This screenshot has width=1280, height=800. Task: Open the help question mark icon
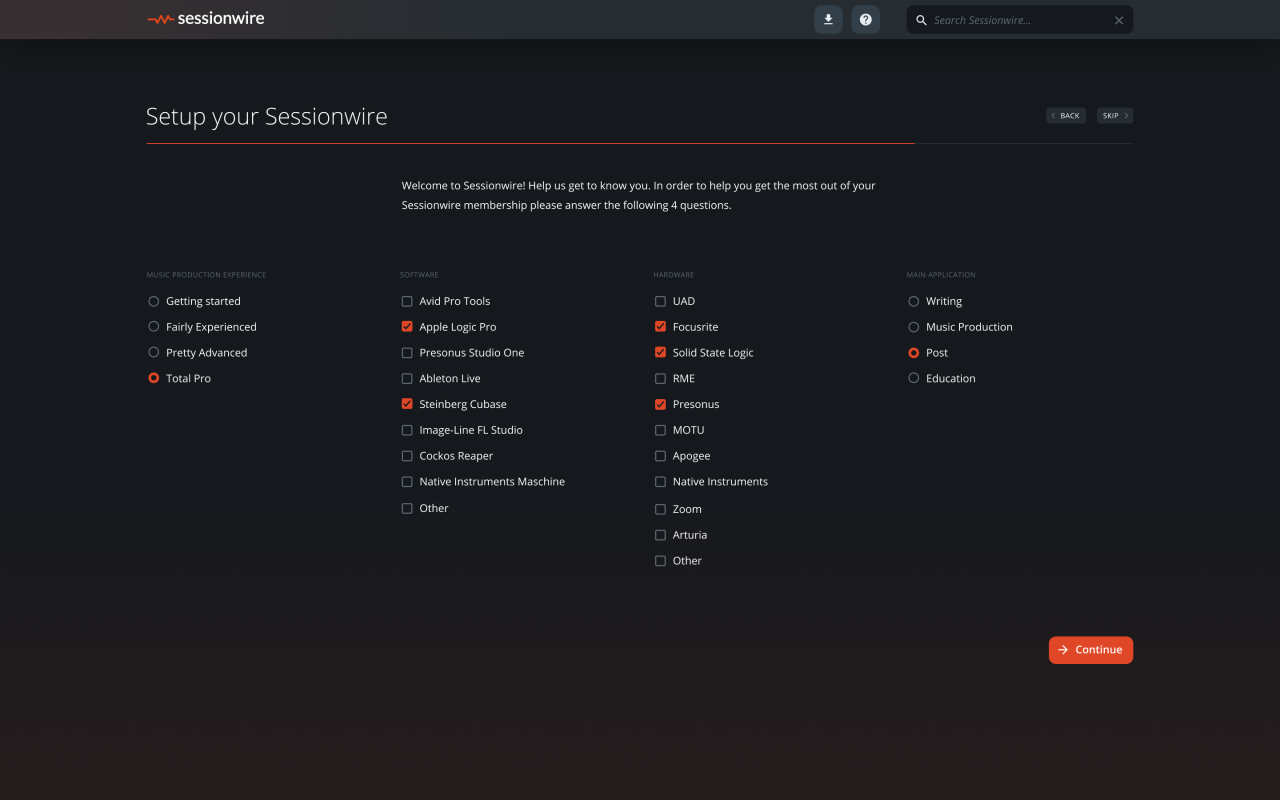point(866,20)
